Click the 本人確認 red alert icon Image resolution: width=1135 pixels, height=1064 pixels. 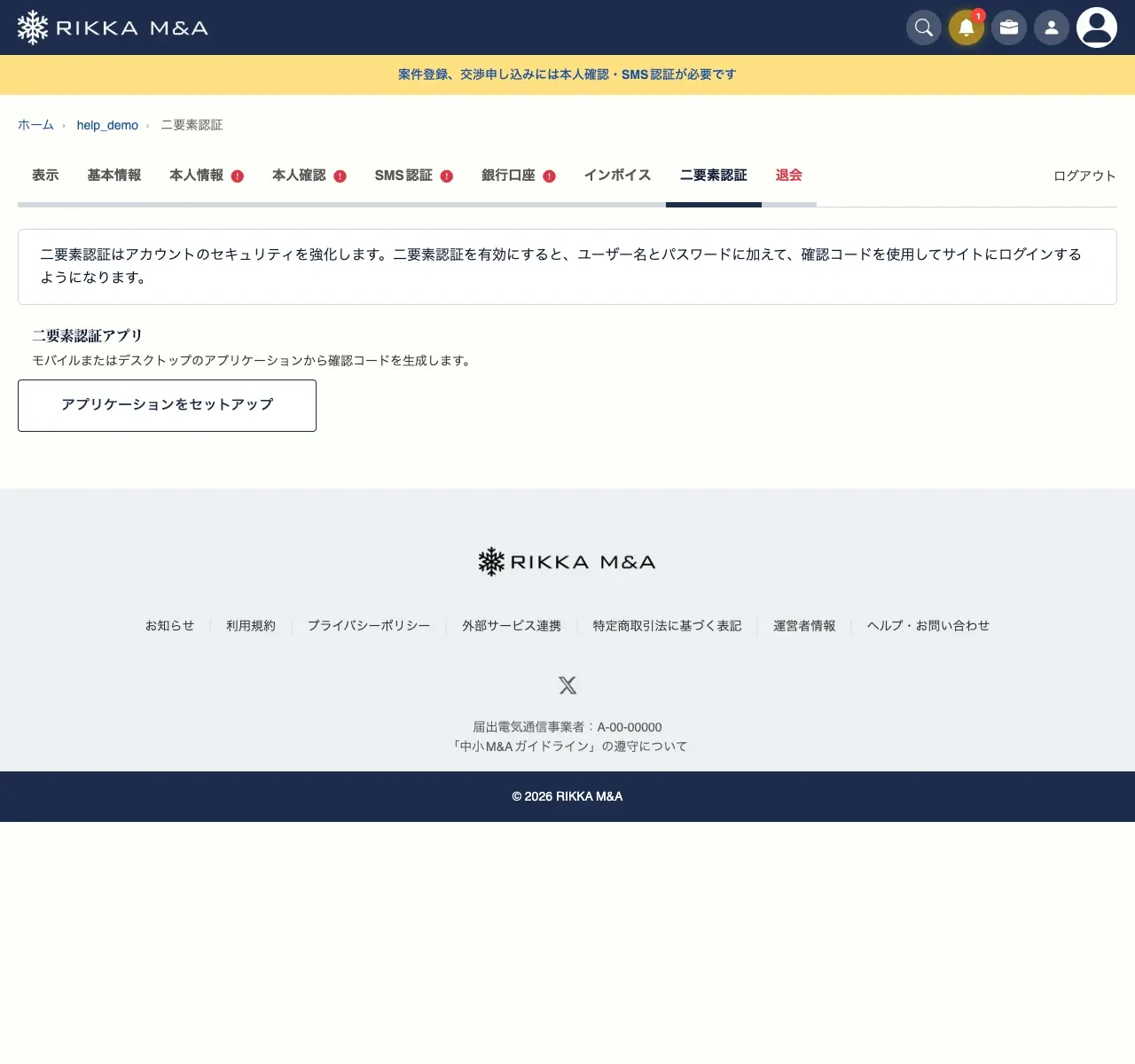pos(340,176)
